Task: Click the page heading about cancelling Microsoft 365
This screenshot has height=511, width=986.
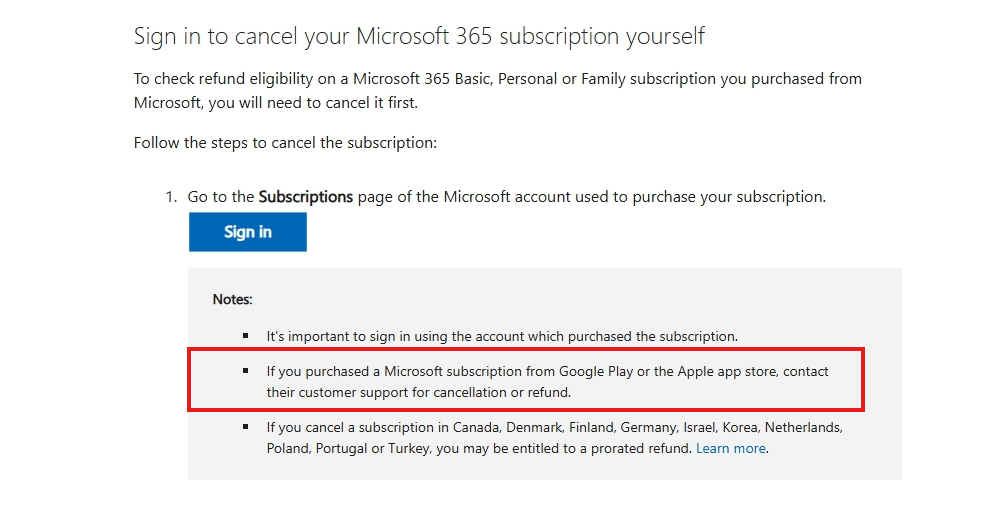Action: pos(419,36)
